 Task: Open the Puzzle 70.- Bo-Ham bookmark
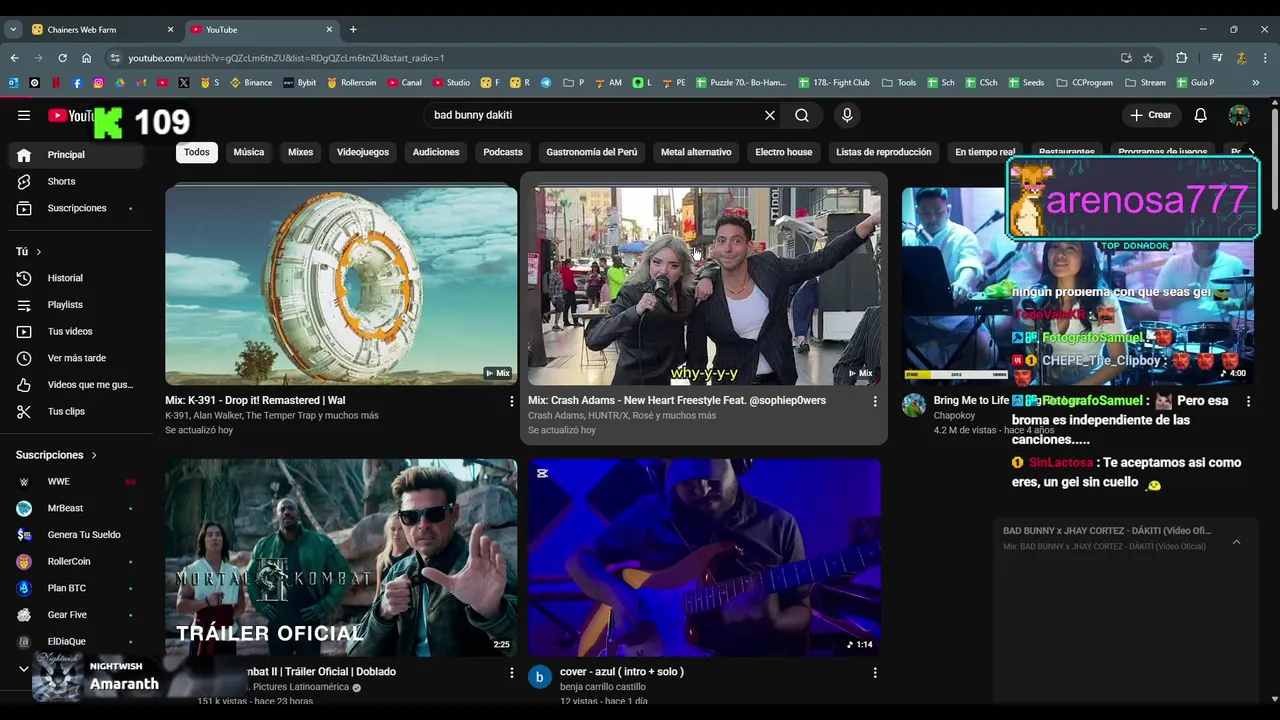(741, 83)
